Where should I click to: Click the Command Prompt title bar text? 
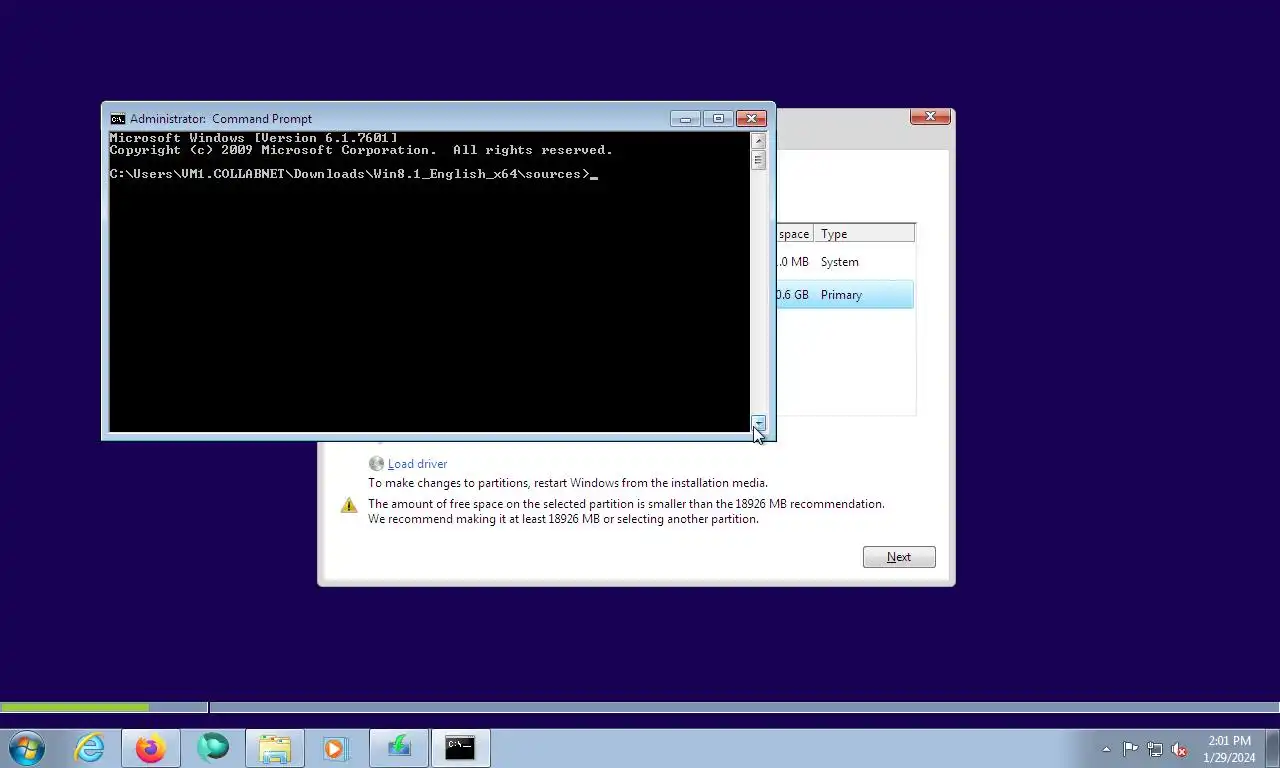click(220, 119)
